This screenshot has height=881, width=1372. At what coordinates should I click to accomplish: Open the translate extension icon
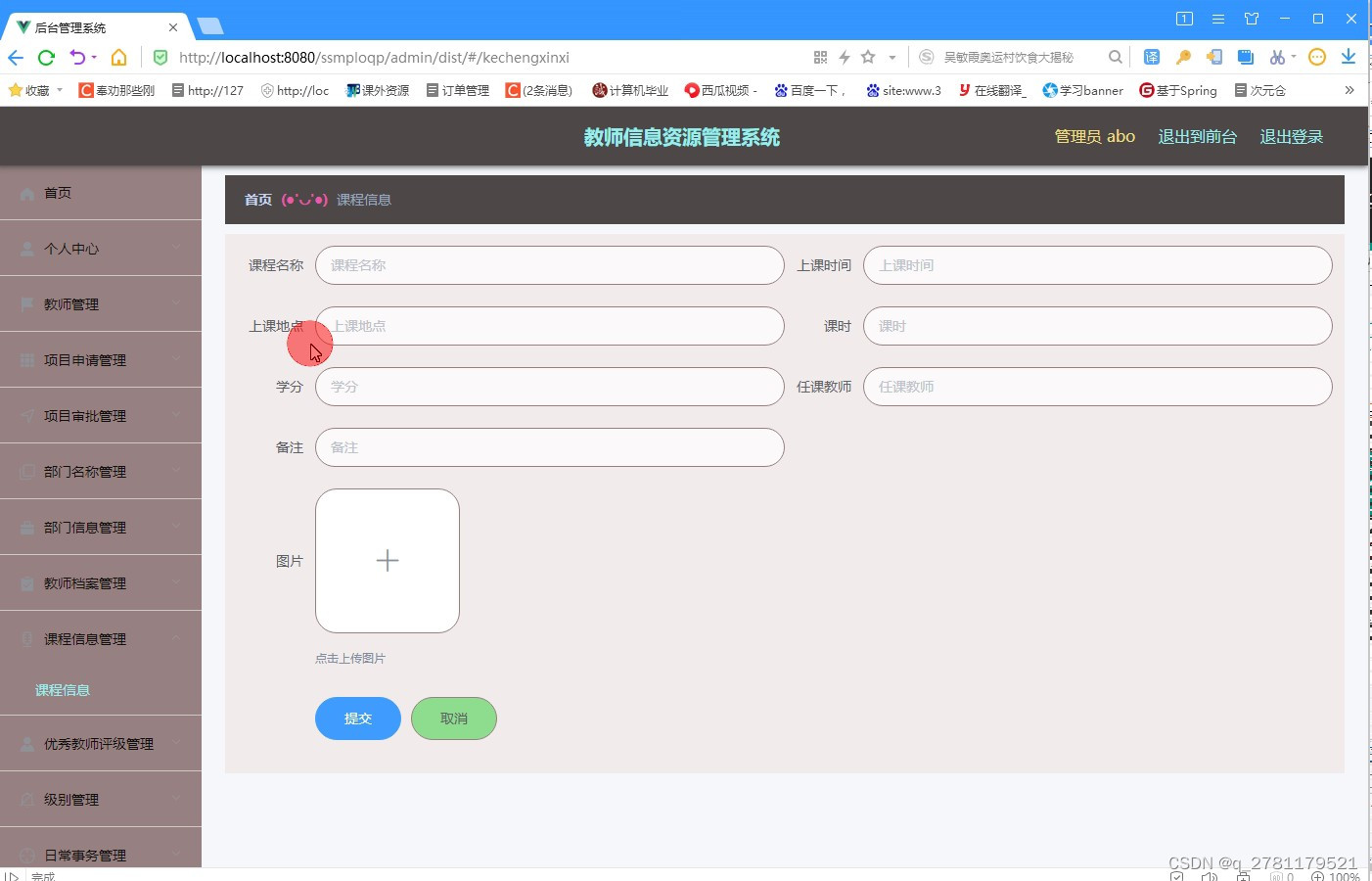pos(1152,57)
